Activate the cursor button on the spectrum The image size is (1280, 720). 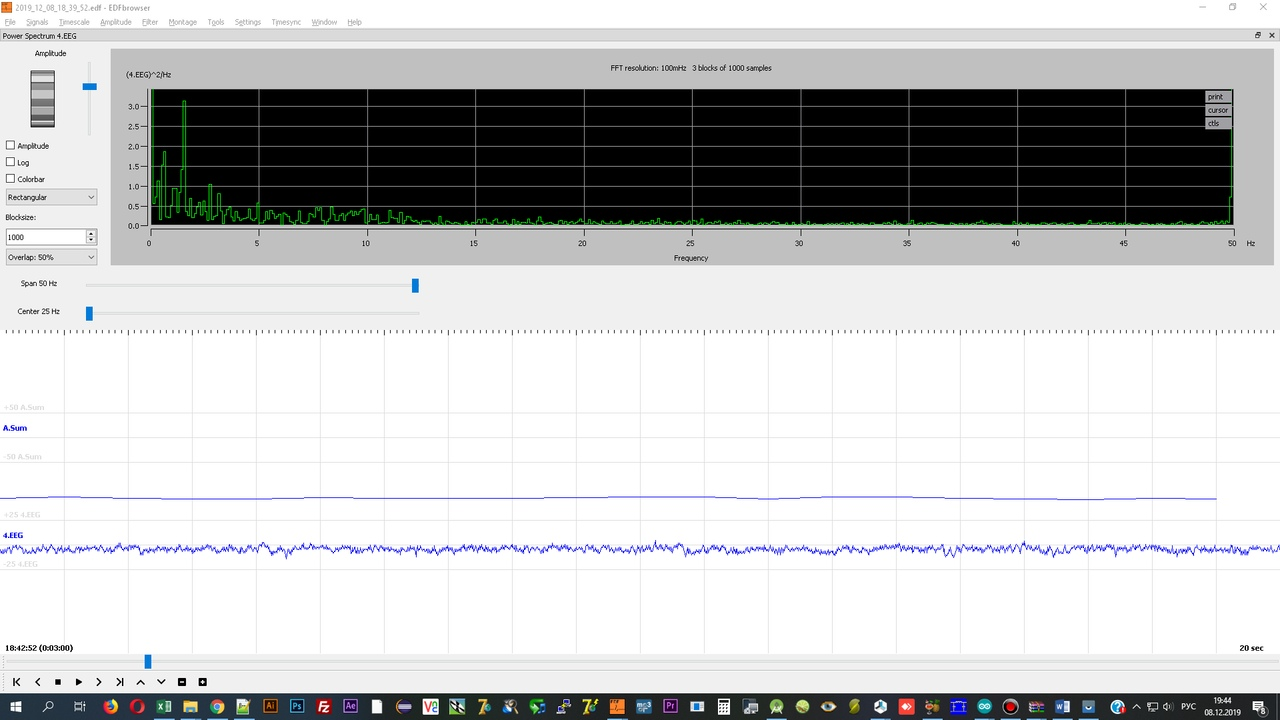[1218, 110]
